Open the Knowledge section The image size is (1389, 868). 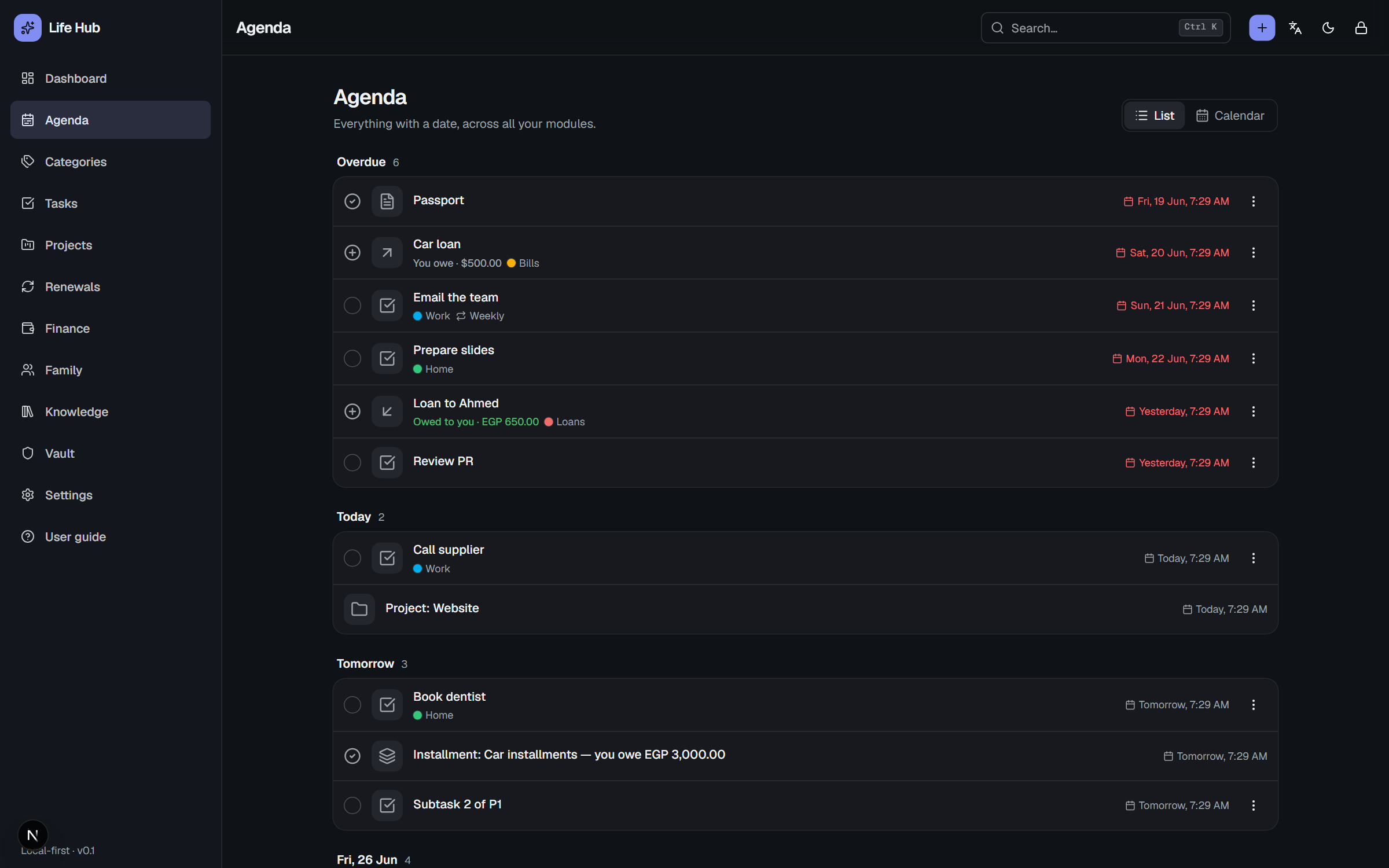[111, 411]
